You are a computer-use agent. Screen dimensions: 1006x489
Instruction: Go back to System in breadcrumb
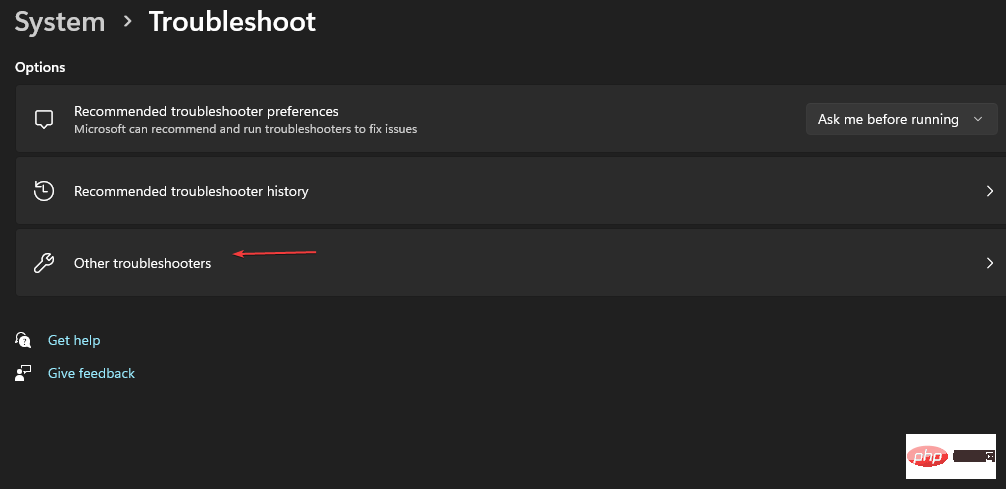[59, 22]
